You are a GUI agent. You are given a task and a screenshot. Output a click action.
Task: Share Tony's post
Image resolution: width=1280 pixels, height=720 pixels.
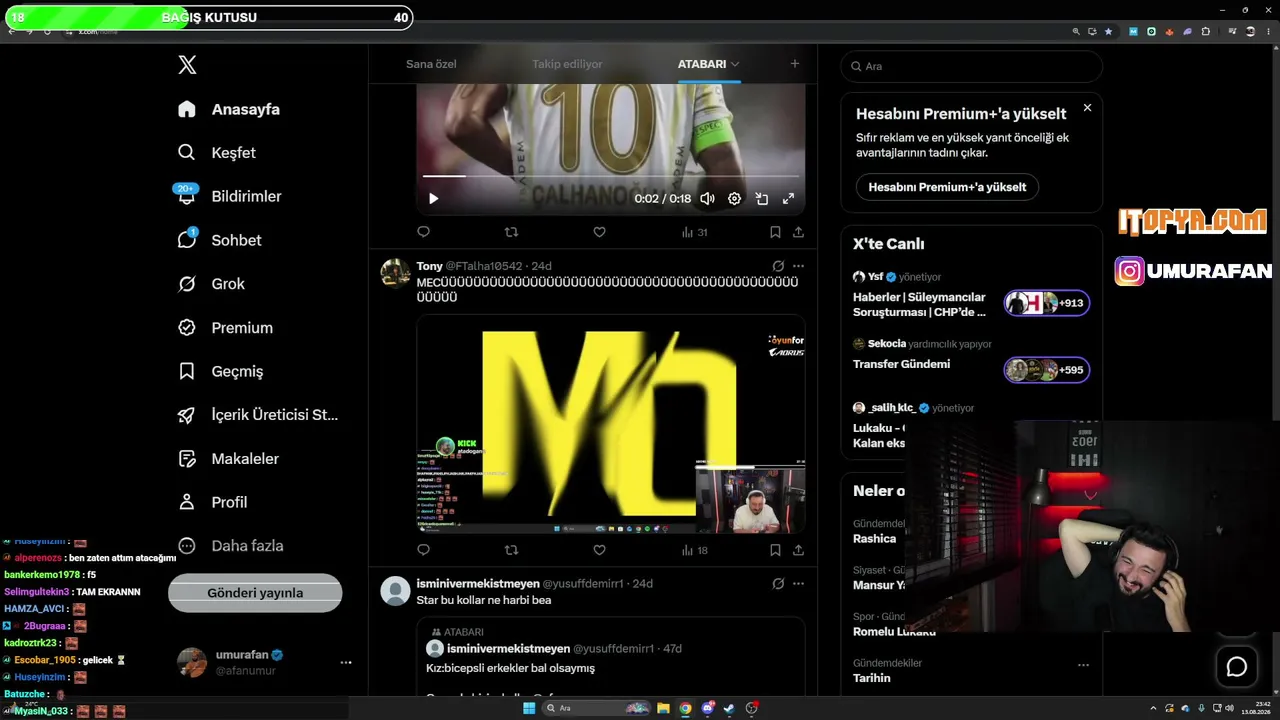(798, 550)
